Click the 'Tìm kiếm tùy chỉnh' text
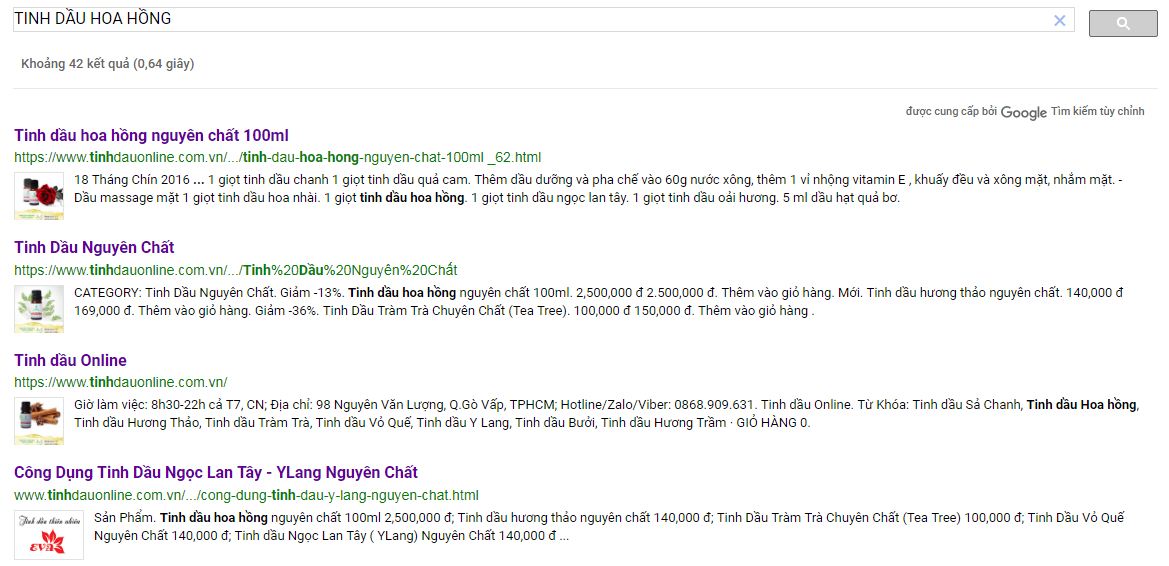This screenshot has width=1169, height=566. click(1097, 112)
